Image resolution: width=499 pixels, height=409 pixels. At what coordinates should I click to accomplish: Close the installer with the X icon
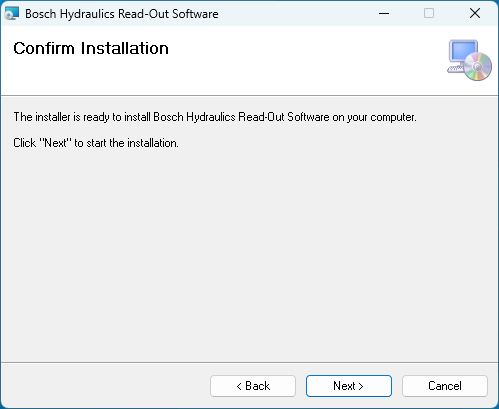475,13
